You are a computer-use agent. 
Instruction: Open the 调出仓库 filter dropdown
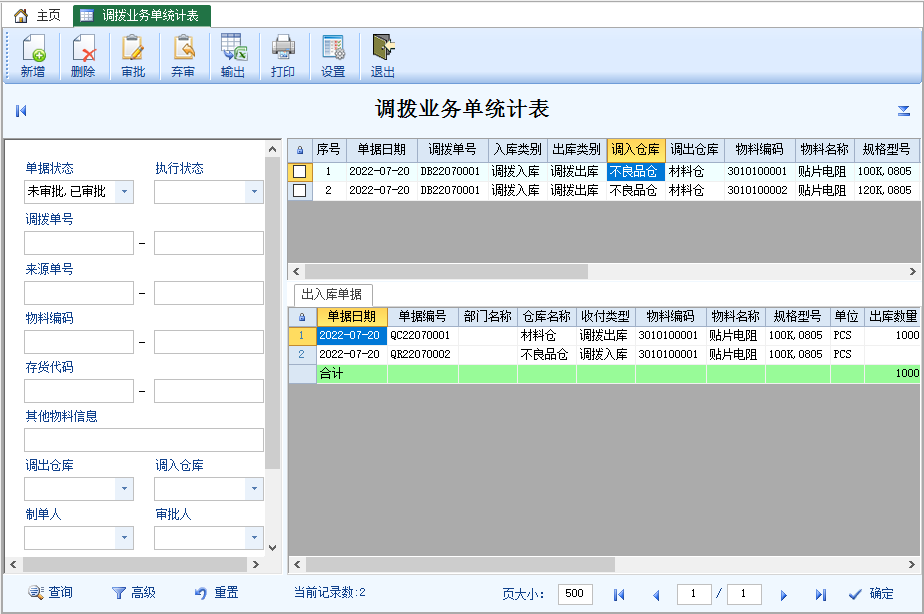tap(124, 488)
